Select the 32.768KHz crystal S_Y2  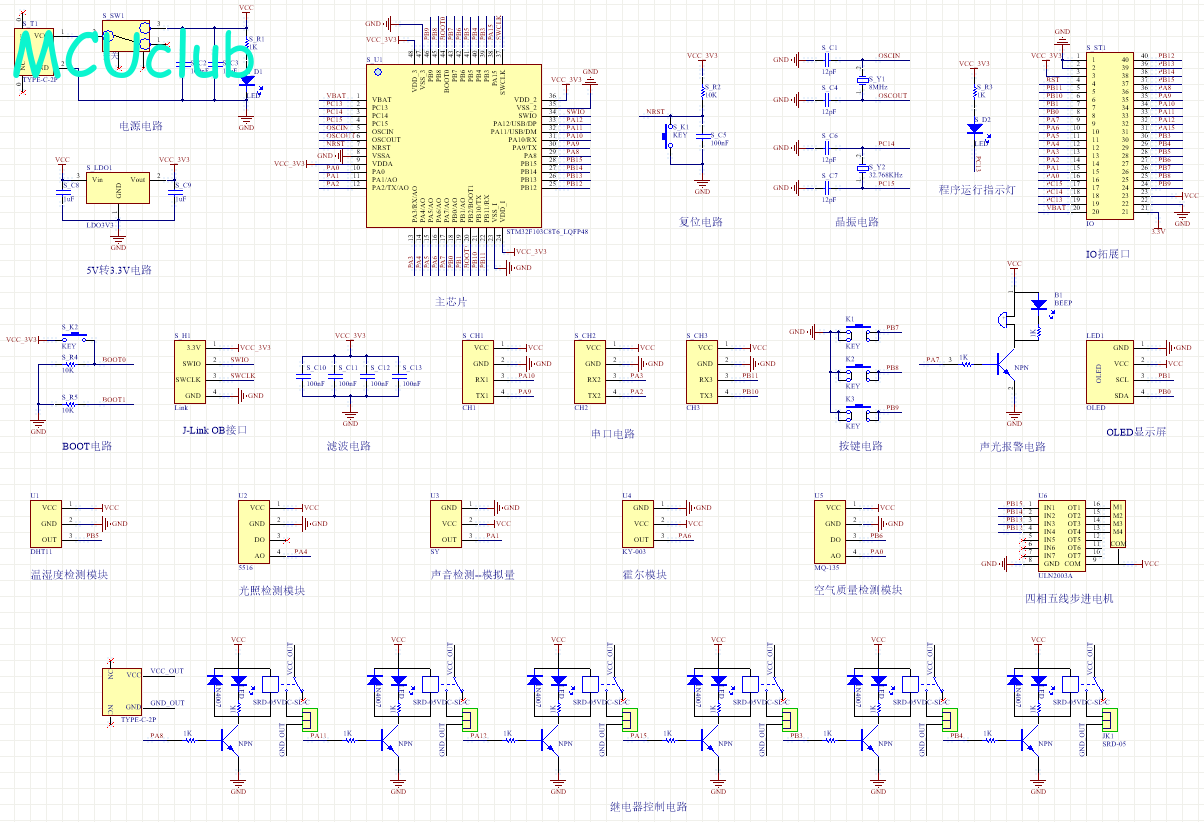pos(861,167)
